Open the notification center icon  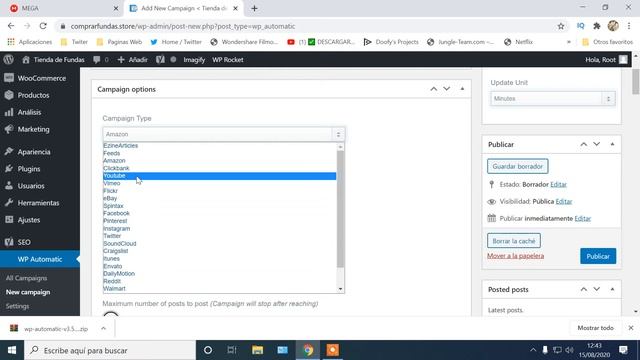coord(623,350)
